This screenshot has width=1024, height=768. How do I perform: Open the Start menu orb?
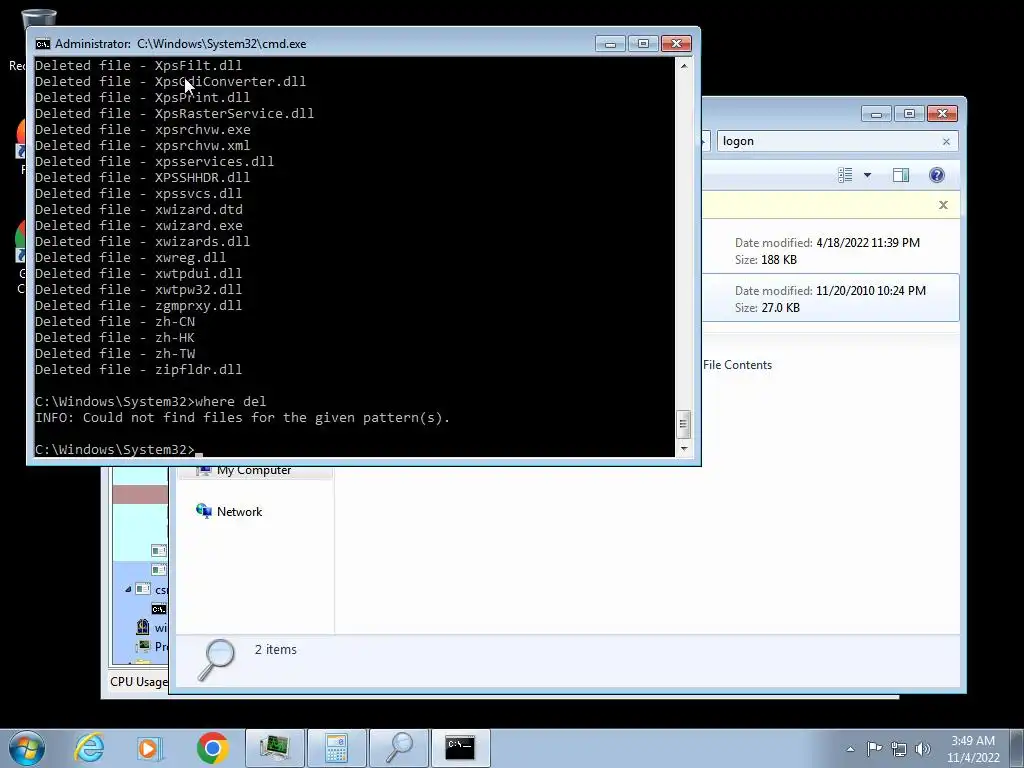(x=26, y=748)
